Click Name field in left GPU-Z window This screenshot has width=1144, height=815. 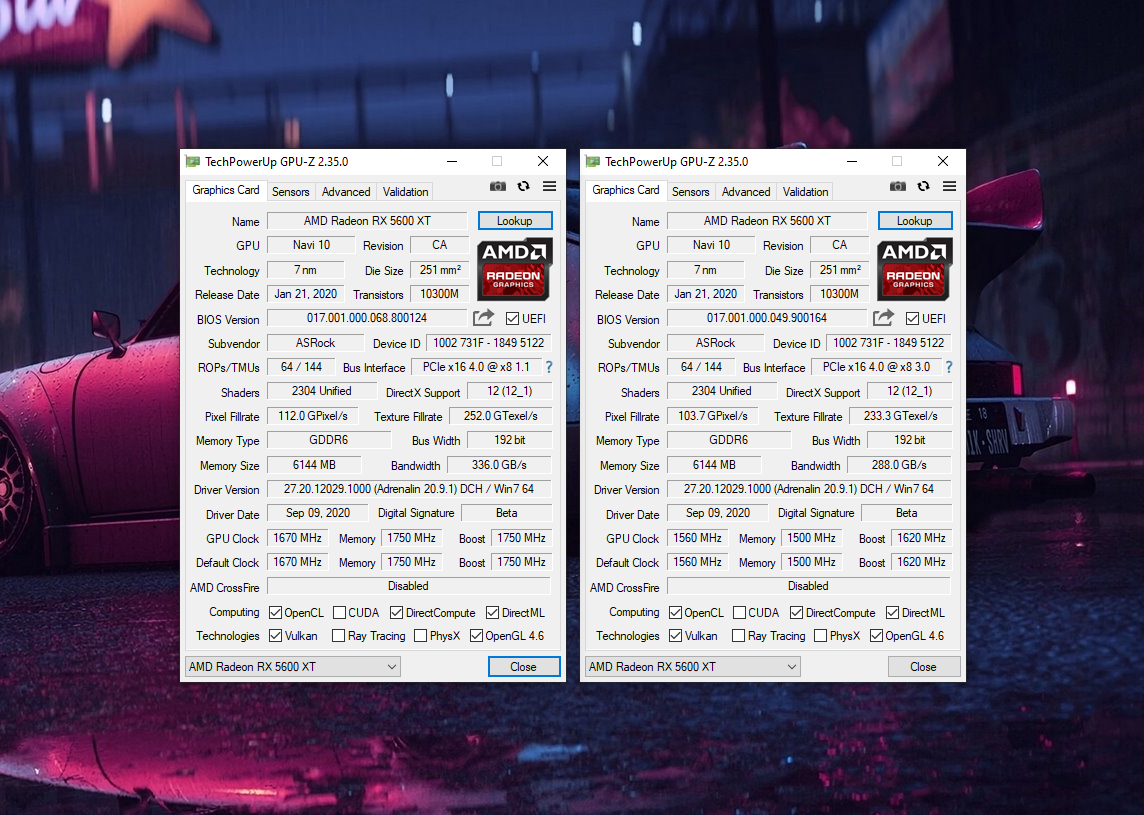(x=367, y=220)
